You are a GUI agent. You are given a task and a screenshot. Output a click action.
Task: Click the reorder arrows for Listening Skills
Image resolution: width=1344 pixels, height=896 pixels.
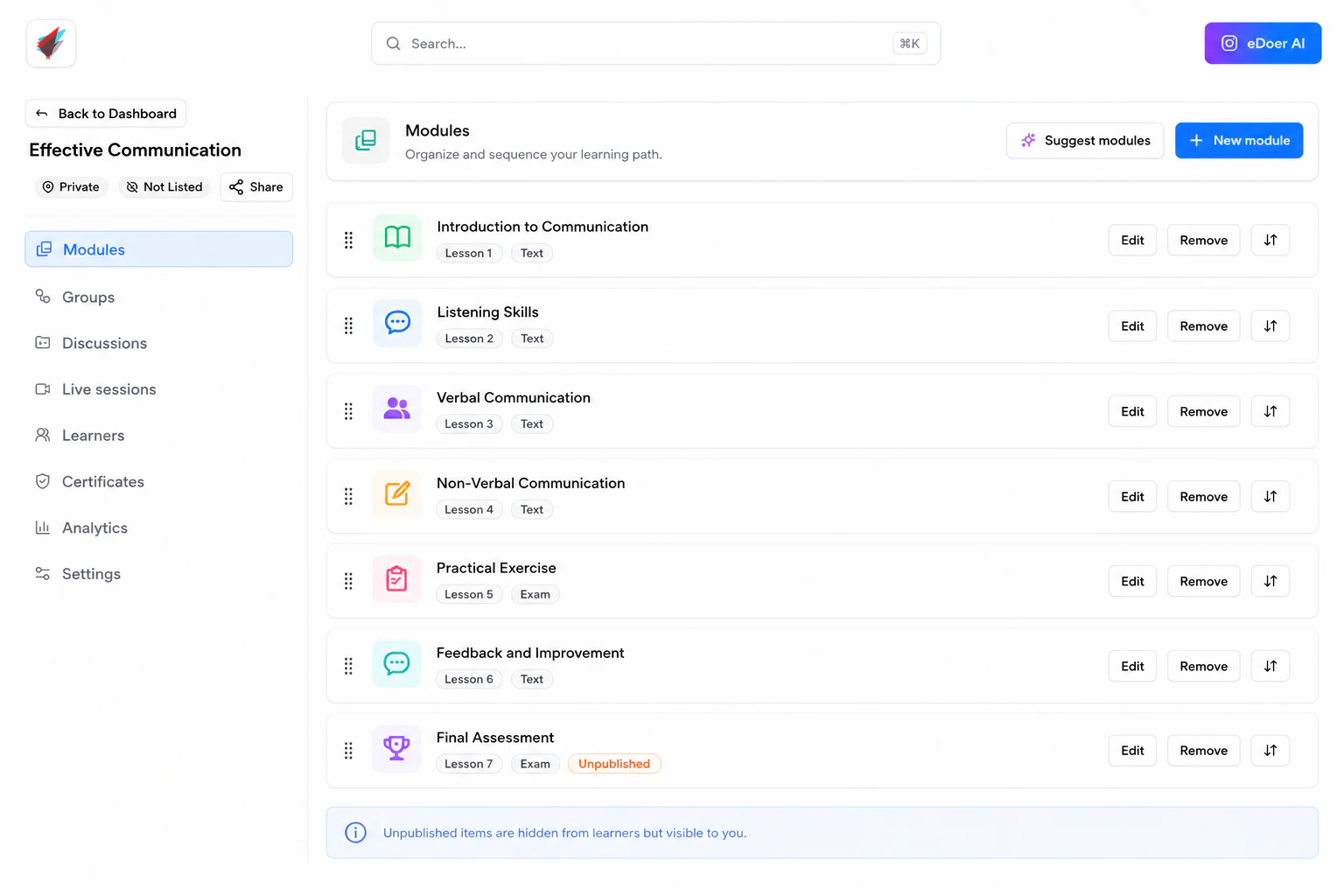point(1270,325)
